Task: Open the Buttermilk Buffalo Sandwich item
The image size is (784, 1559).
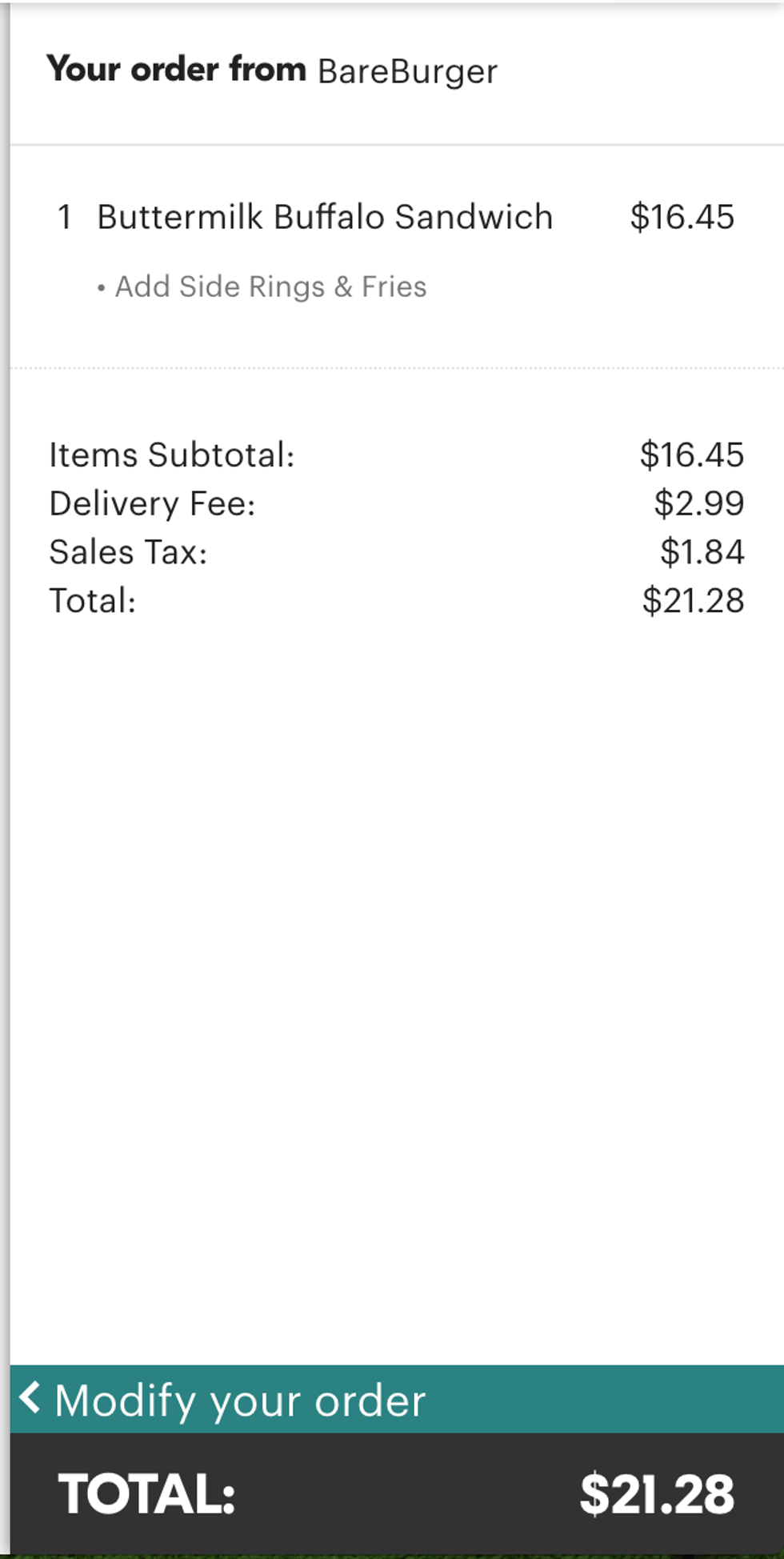Action: point(325,217)
